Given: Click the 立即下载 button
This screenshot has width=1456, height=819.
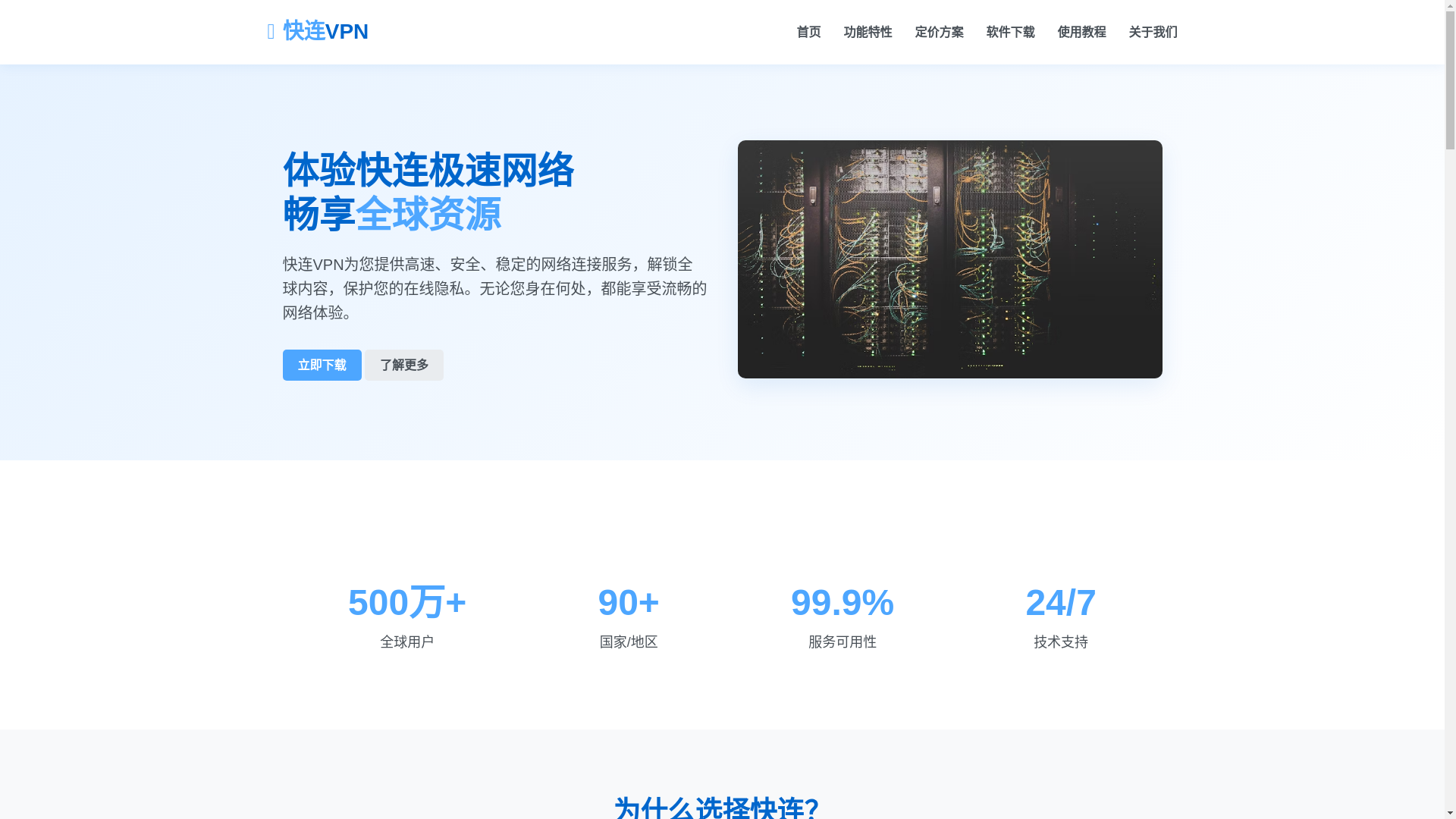Looking at the screenshot, I should 322,365.
